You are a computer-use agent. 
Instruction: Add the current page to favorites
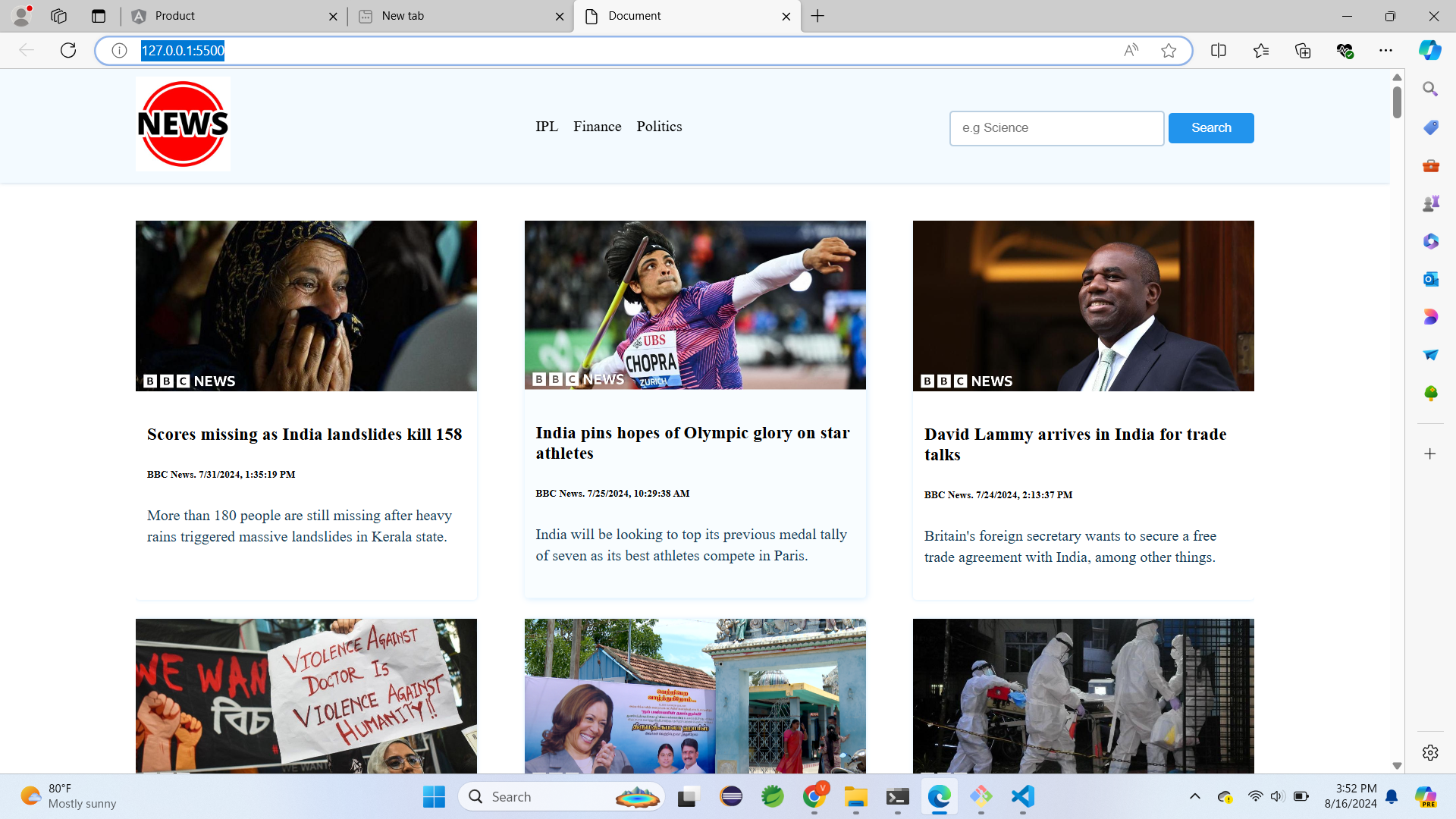click(x=1169, y=50)
